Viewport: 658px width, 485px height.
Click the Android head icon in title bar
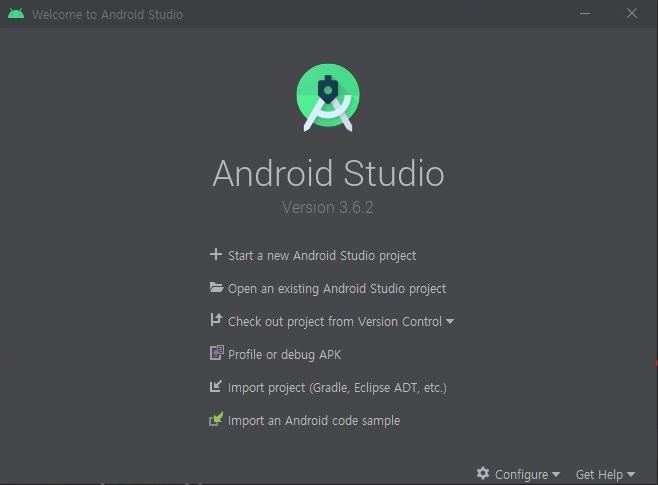[16, 14]
